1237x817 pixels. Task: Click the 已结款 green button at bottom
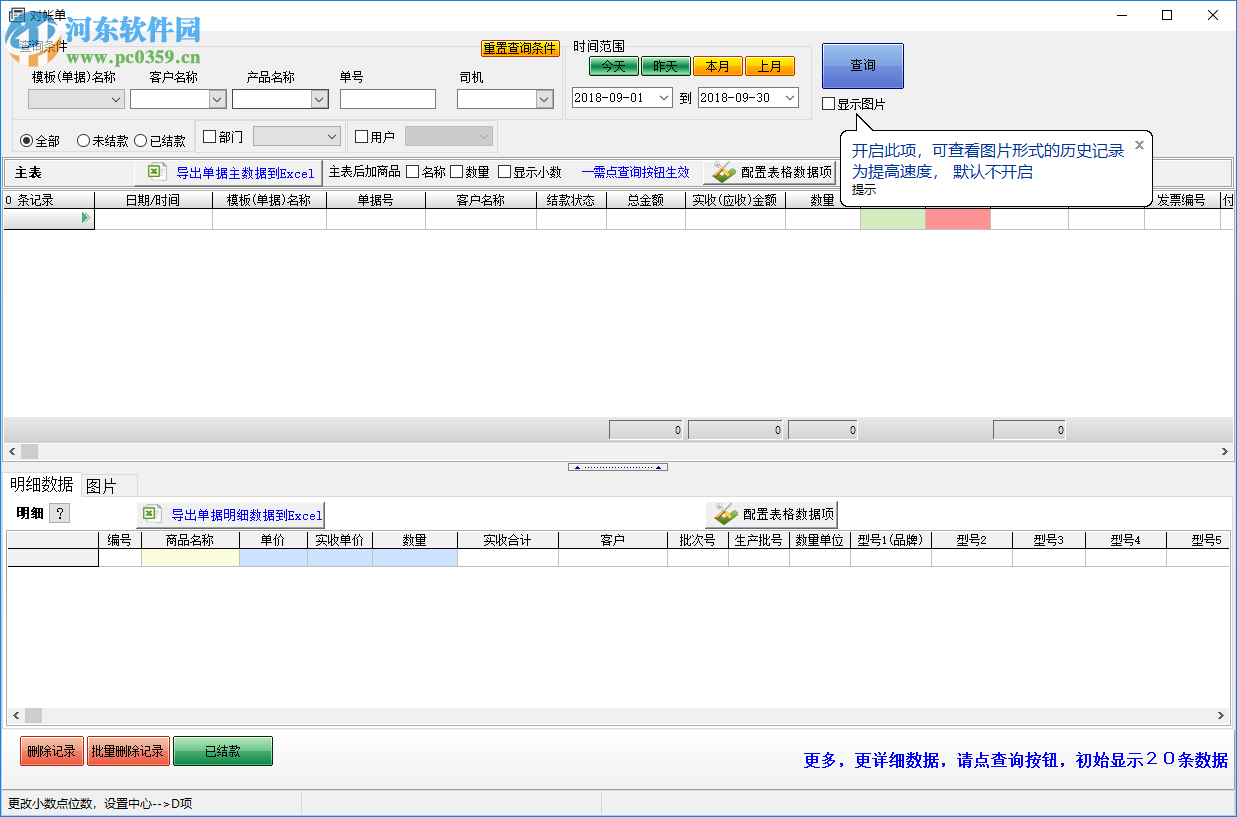click(222, 751)
